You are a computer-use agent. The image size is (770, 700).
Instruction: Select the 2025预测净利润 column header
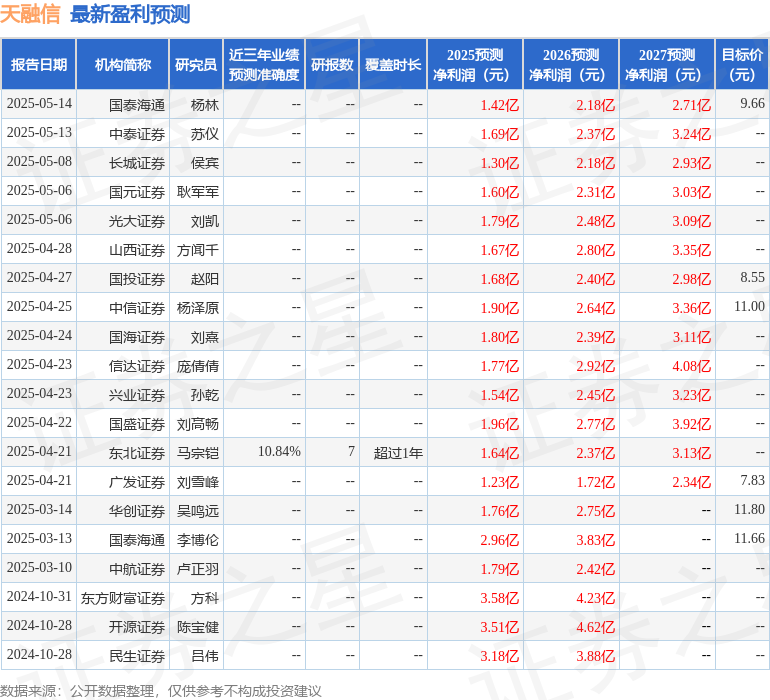[x=475, y=64]
